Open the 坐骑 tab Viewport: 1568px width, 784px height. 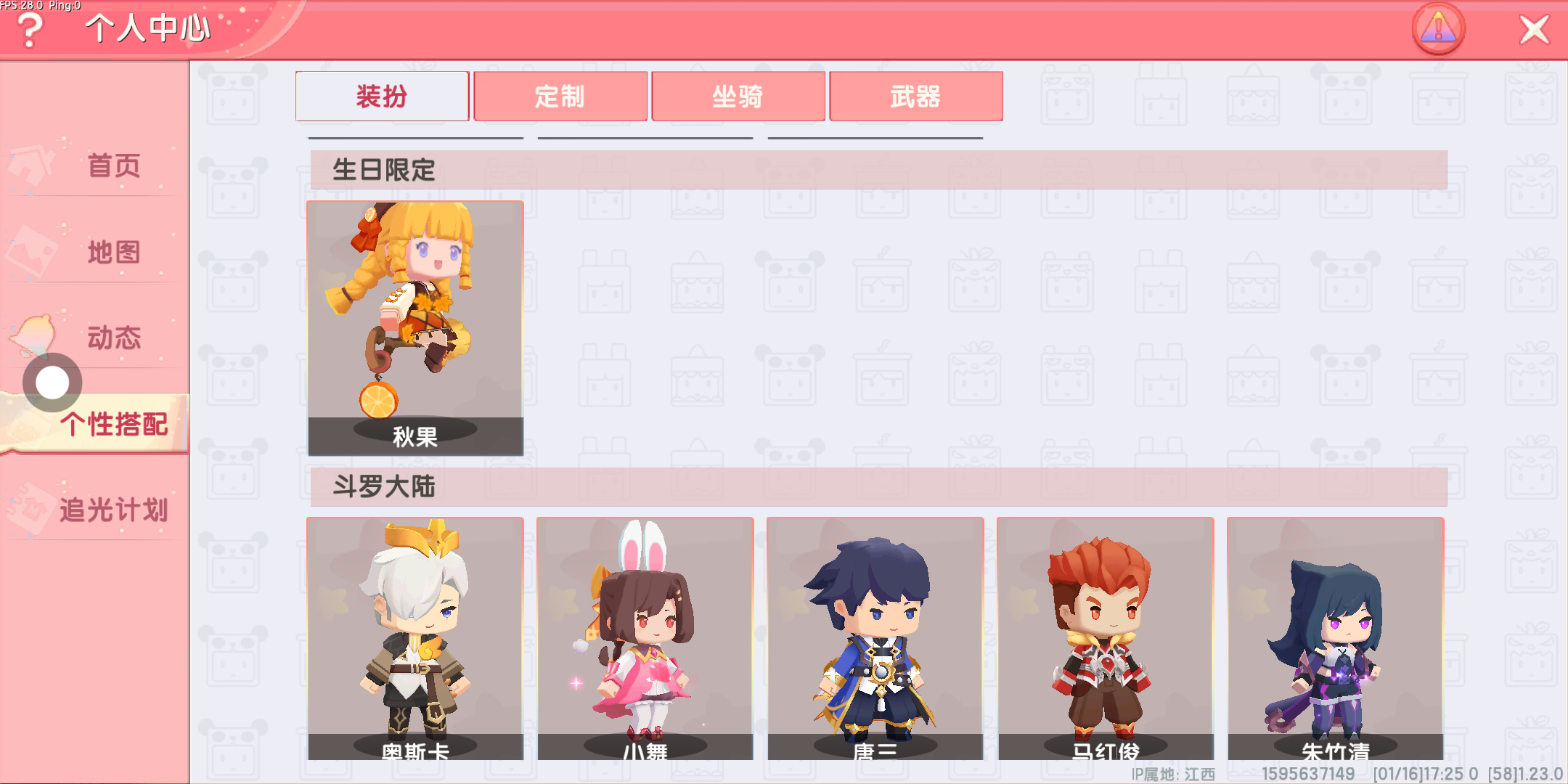pos(738,96)
